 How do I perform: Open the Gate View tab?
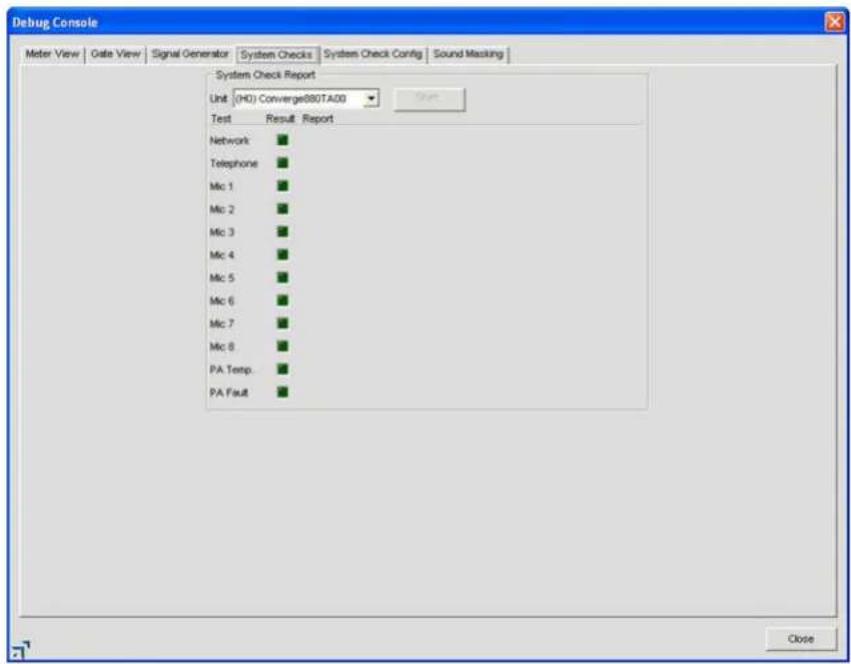pyautogui.click(x=116, y=54)
